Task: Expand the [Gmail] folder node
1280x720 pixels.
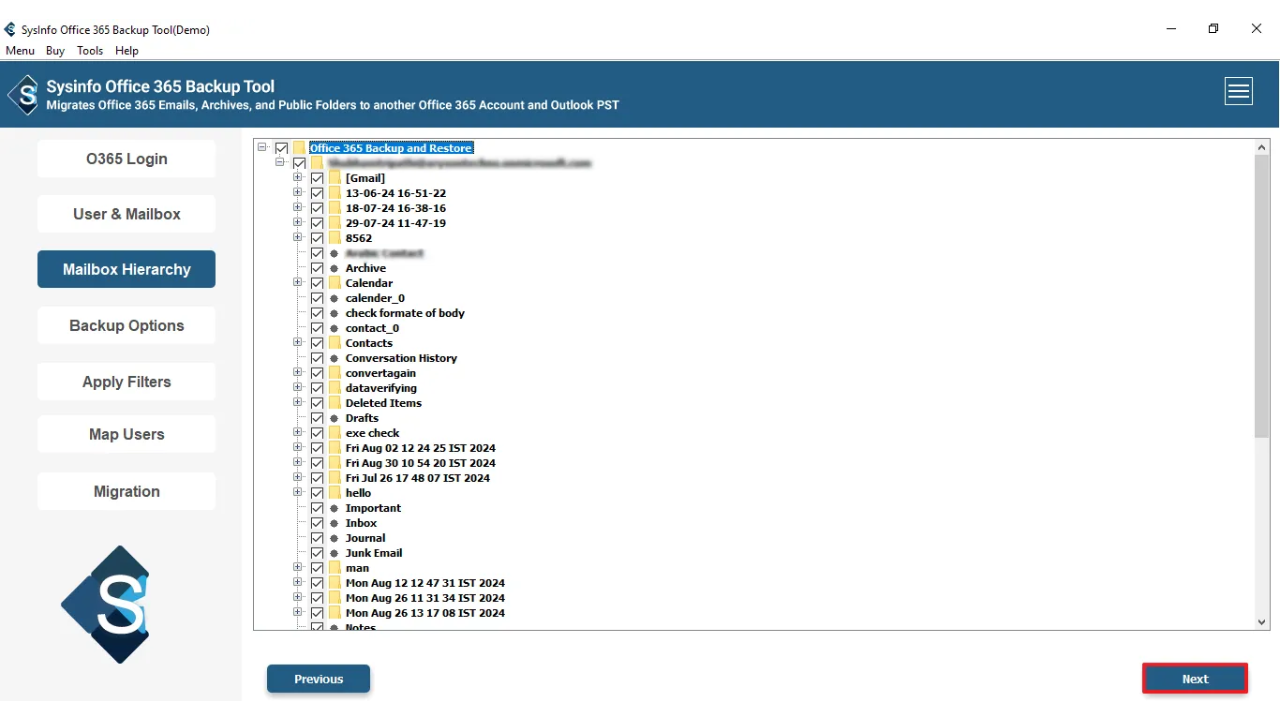Action: point(298,177)
